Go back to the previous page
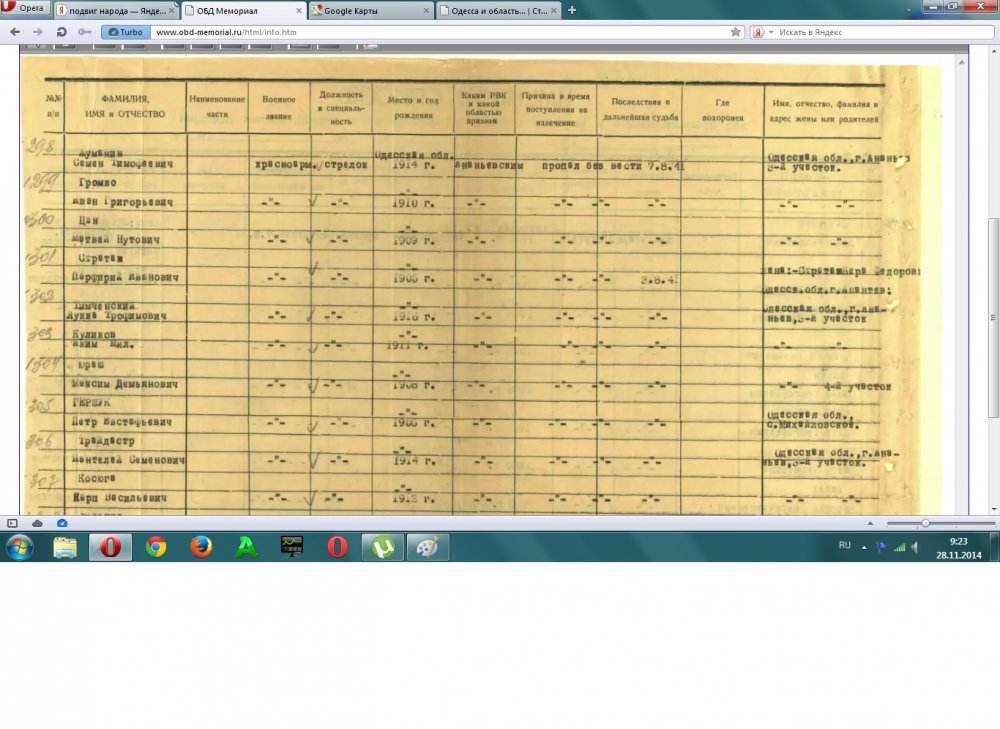1000x729 pixels. pyautogui.click(x=15, y=32)
